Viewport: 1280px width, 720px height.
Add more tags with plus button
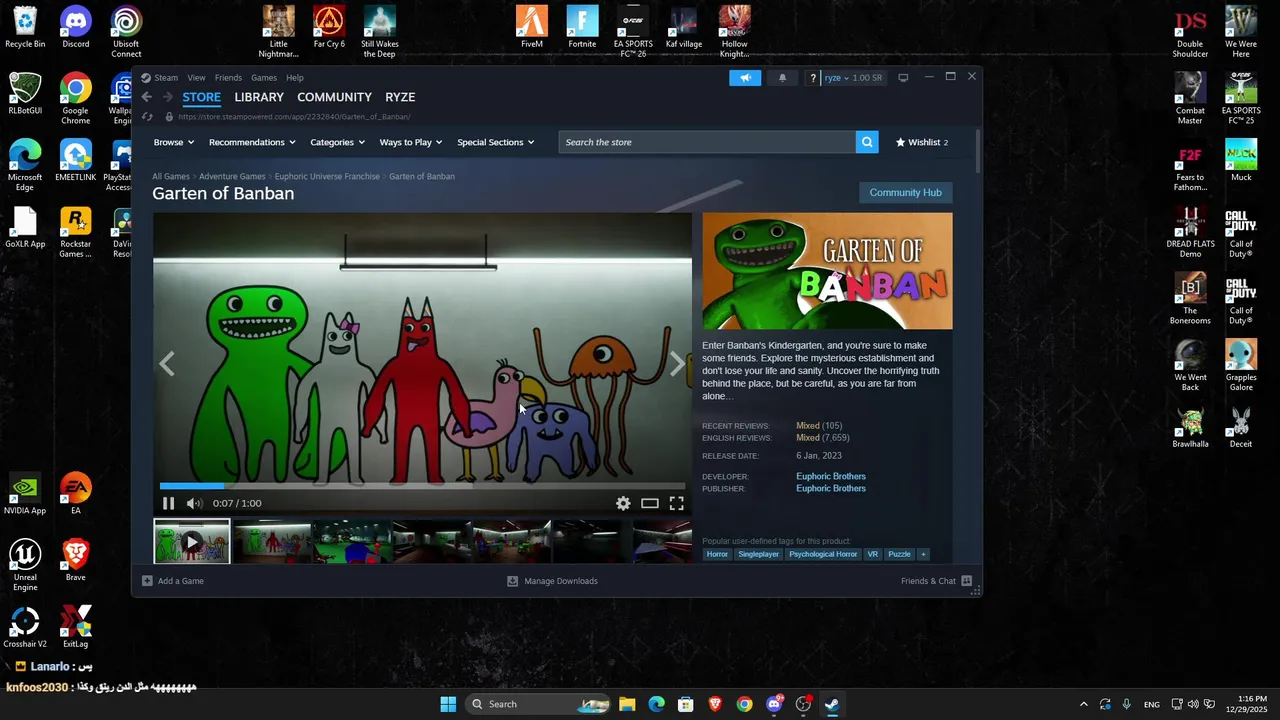pos(923,554)
